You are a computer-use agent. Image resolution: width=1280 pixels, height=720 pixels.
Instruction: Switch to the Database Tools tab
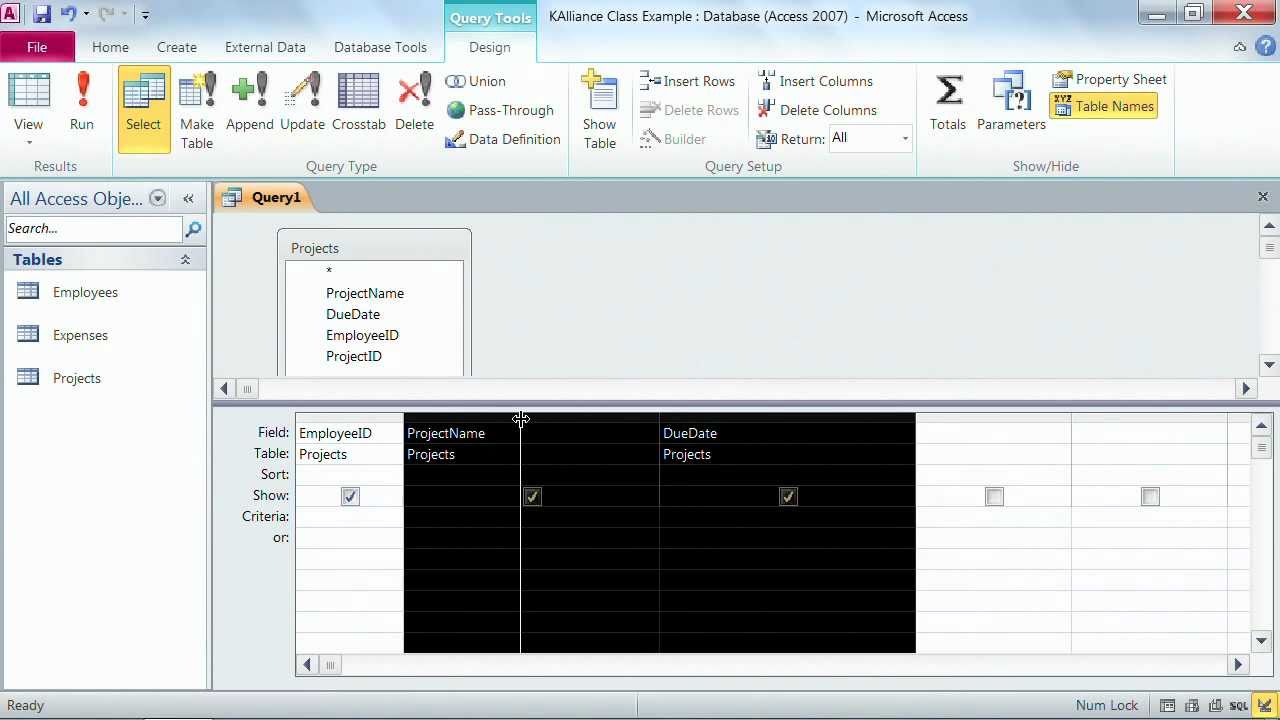[x=380, y=47]
